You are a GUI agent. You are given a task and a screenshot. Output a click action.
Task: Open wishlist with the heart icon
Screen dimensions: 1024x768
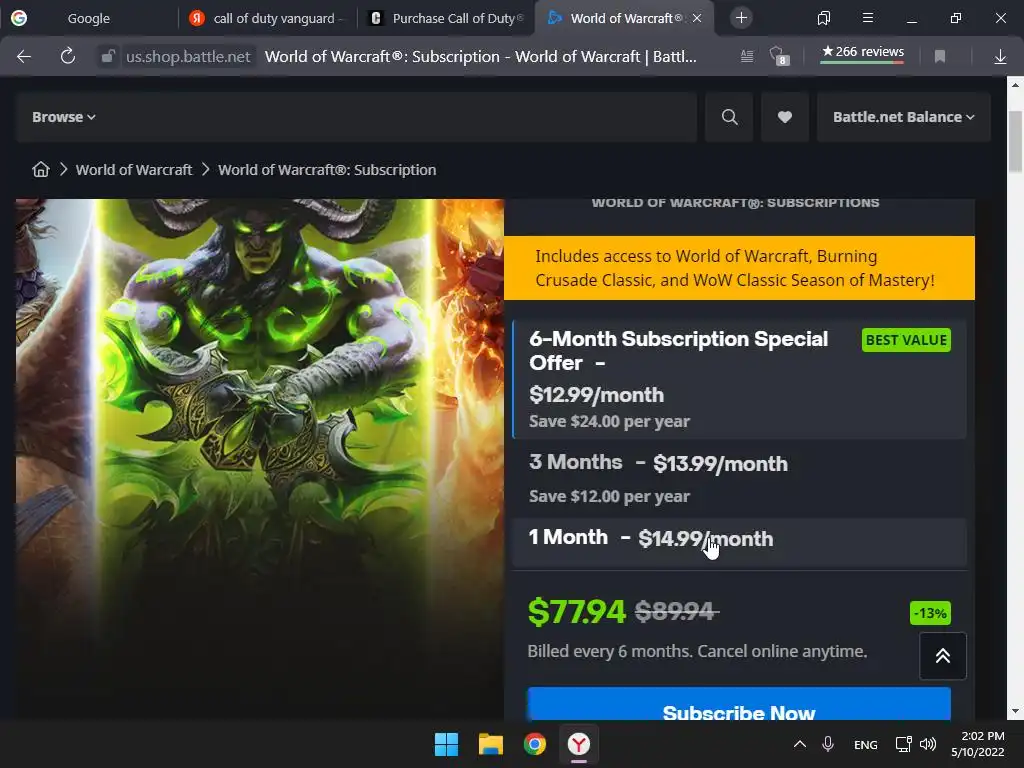[x=784, y=117]
